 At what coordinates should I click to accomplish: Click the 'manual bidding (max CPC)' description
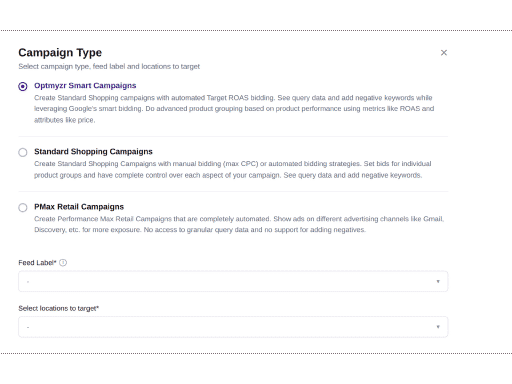coord(233,169)
